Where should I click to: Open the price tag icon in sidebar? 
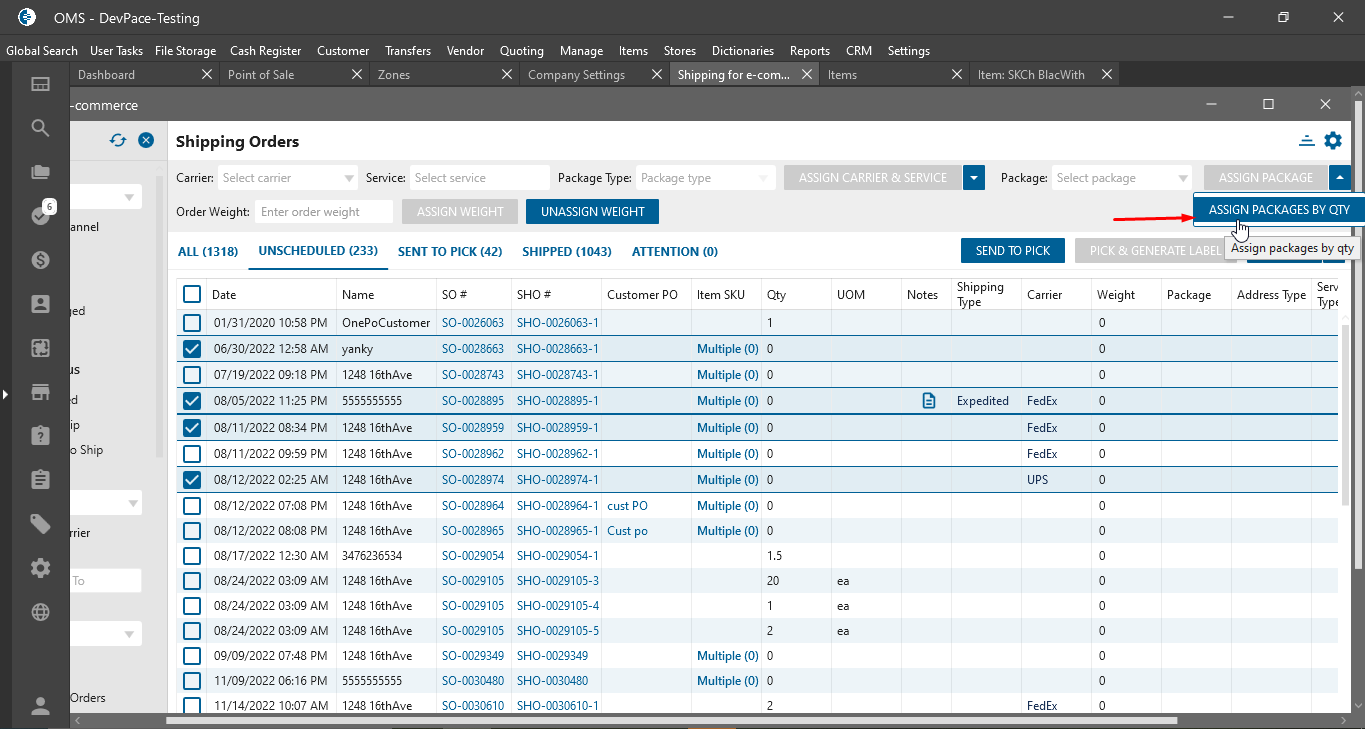(x=40, y=524)
